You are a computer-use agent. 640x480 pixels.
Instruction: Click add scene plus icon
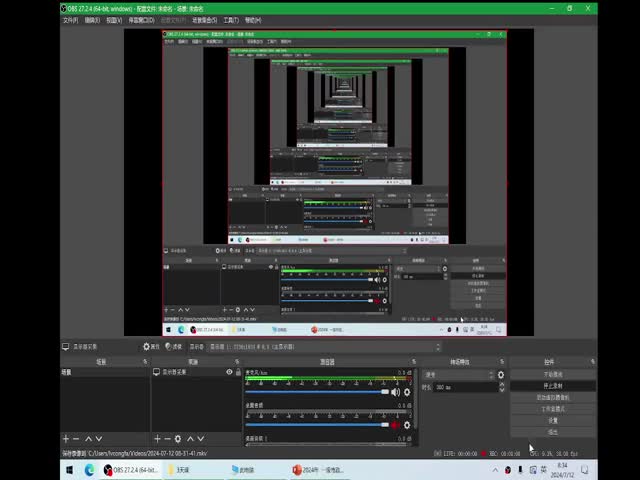66,439
